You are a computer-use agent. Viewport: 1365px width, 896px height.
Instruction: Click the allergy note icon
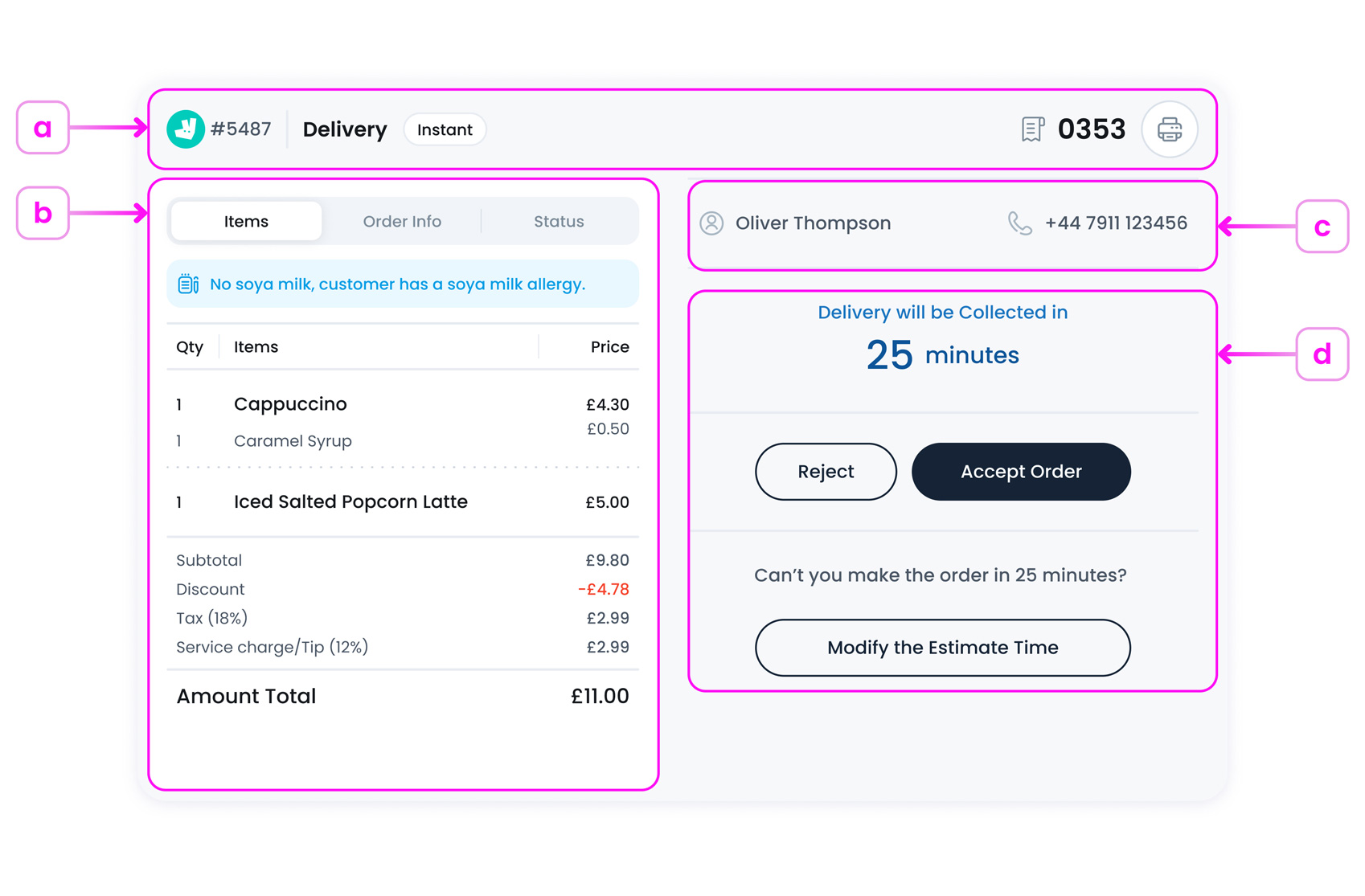(187, 283)
